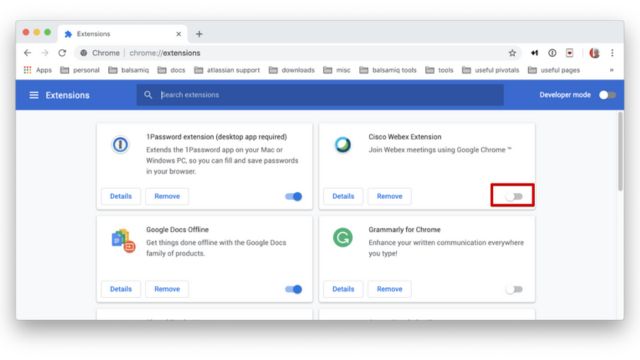The height and width of the screenshot is (360, 640).
Task: Show more bookmarks with the overflow chevron
Action: click(x=611, y=70)
